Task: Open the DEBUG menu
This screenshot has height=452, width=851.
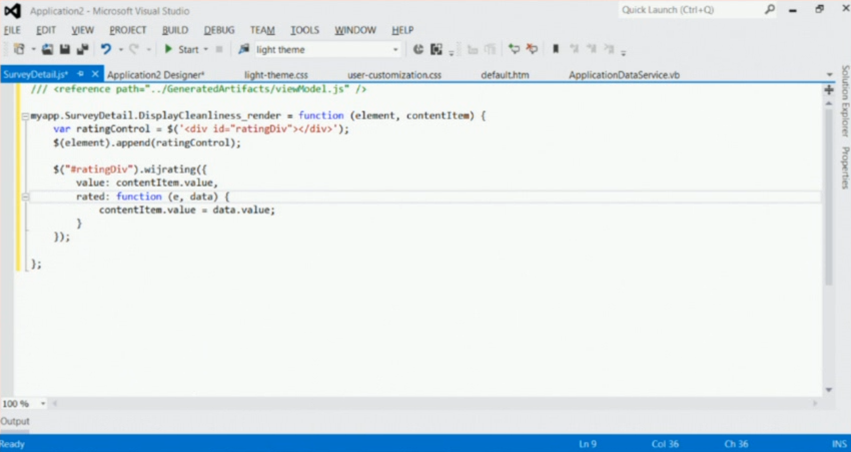Action: (x=219, y=30)
